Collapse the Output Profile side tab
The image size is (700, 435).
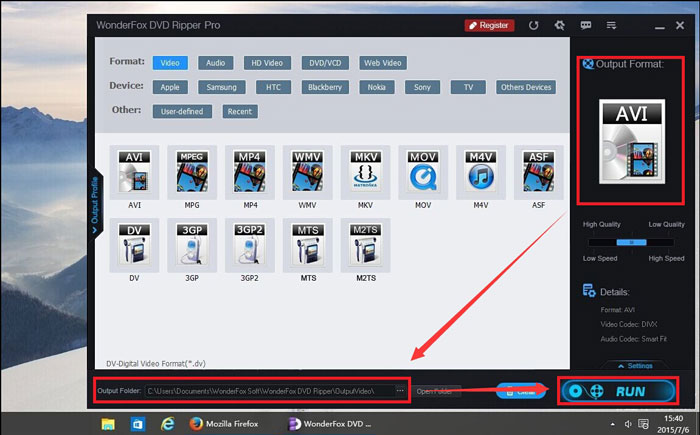pyautogui.click(x=95, y=205)
